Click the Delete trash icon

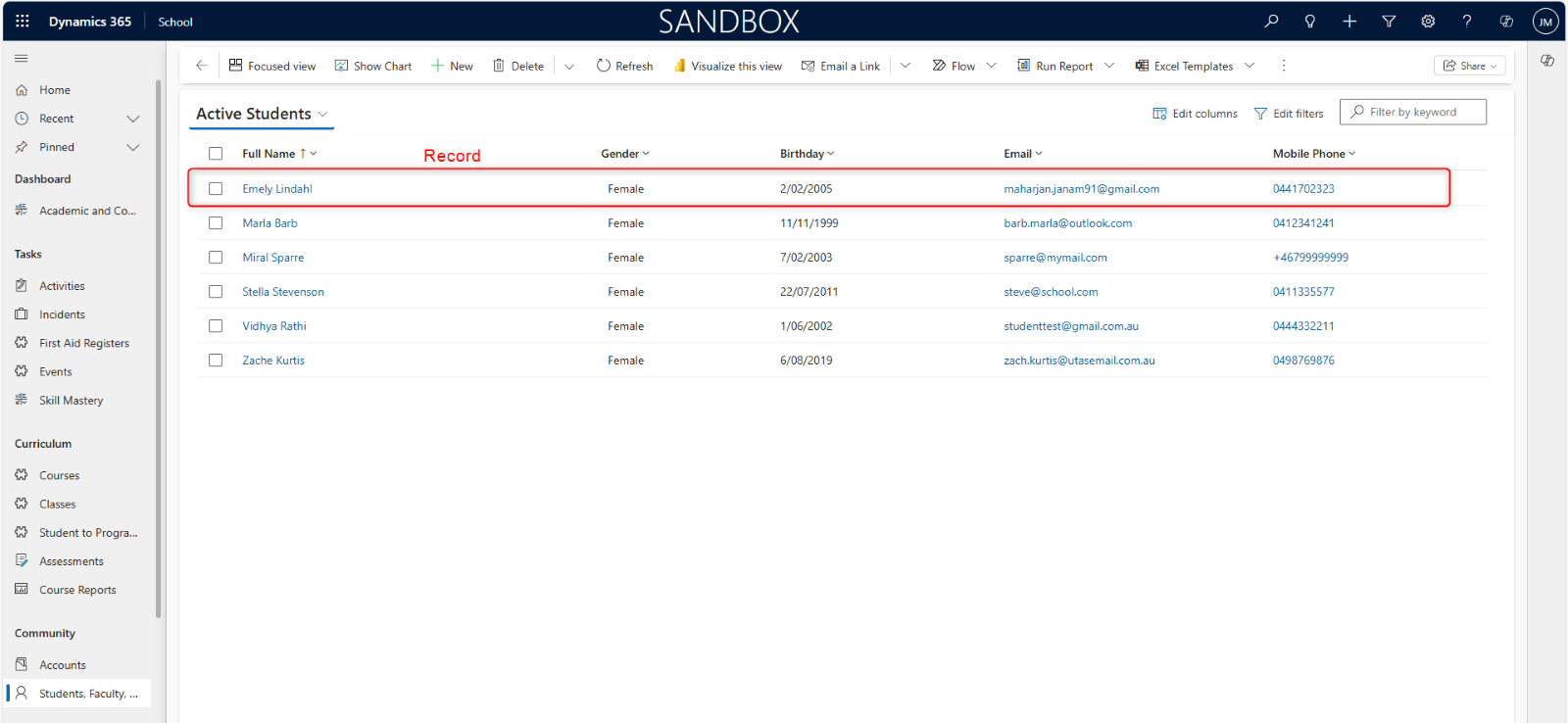[x=499, y=66]
